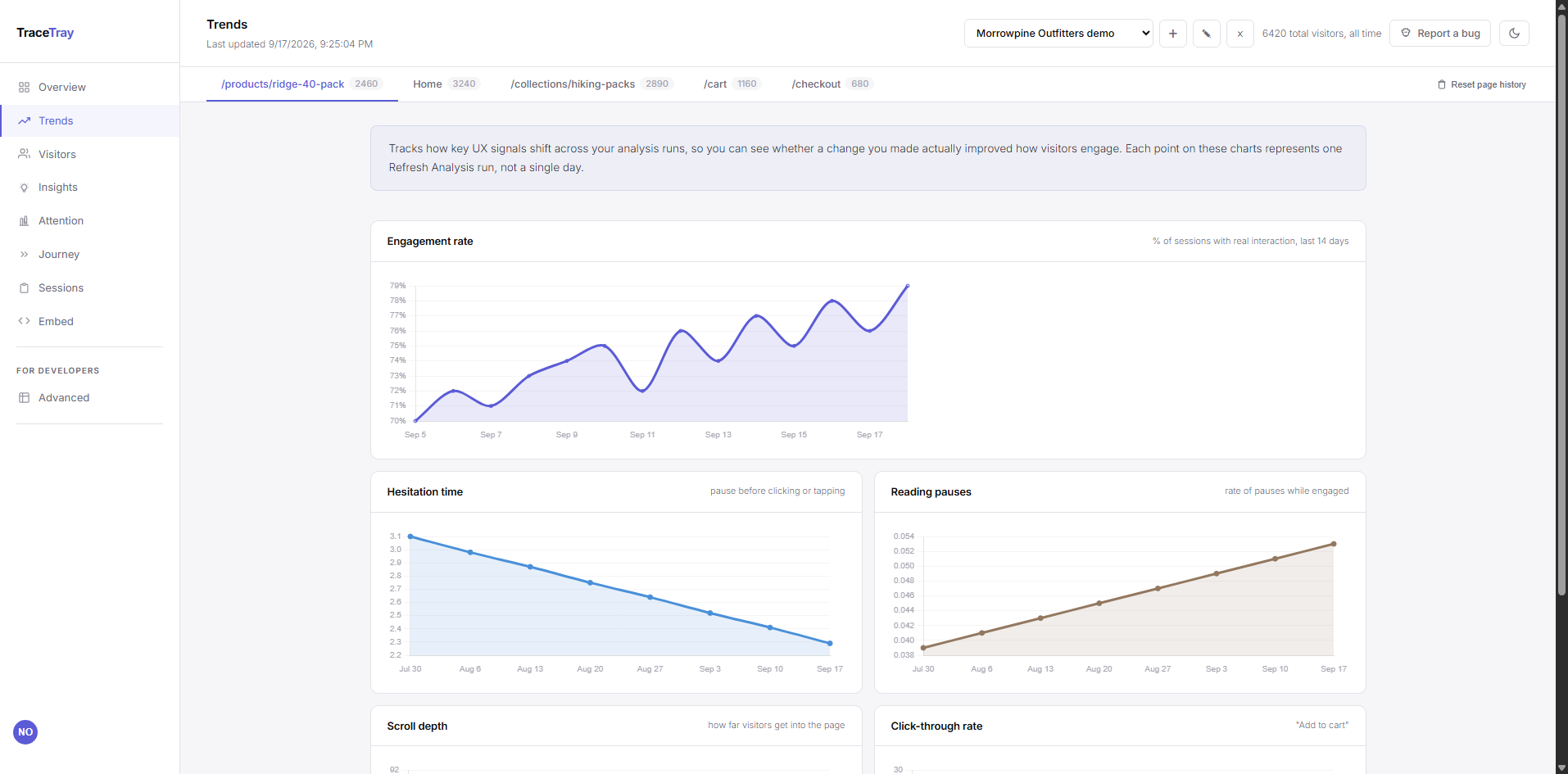
Task: Toggle dark mode with the moon icon
Action: tap(1514, 34)
